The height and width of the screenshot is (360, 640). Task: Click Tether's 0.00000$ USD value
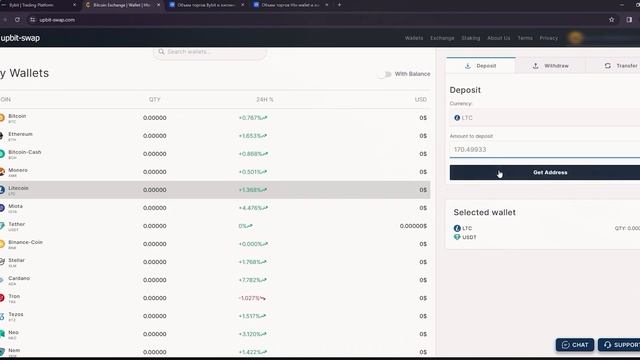[413, 226]
